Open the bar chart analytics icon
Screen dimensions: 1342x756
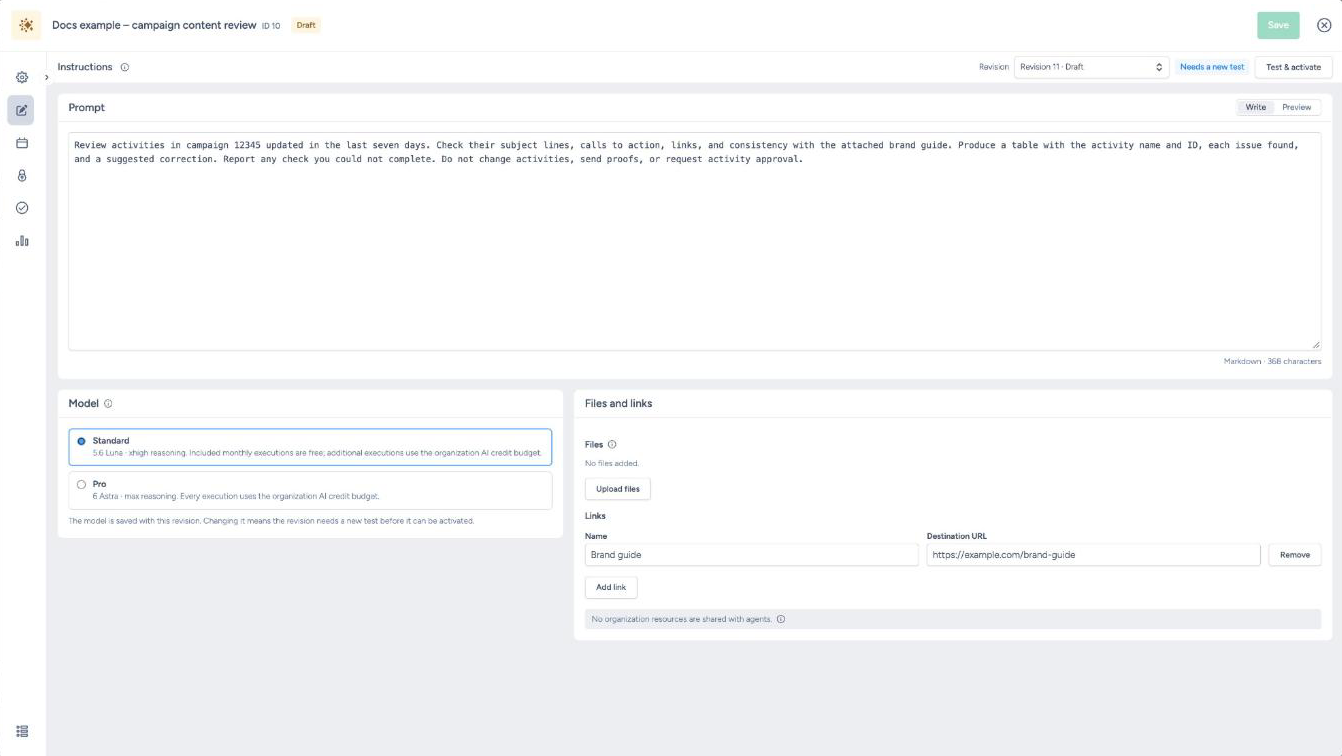(x=22, y=241)
